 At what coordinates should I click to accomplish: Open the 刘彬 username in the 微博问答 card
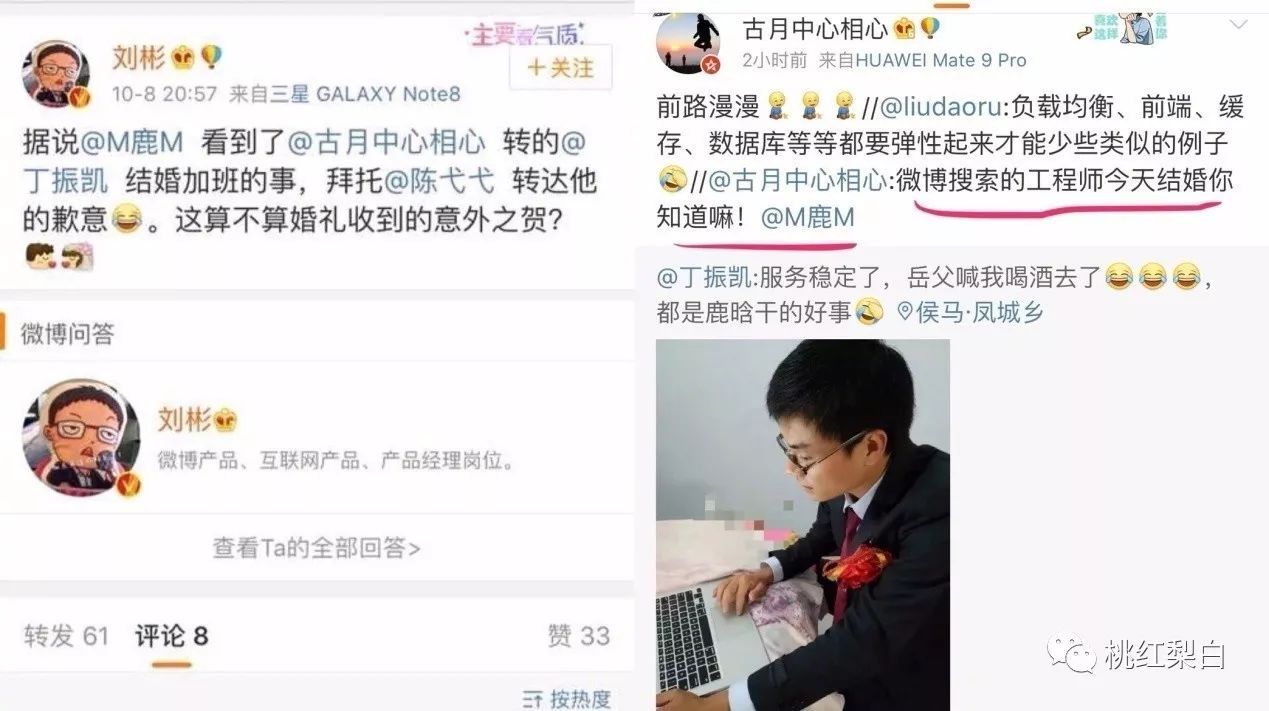[185, 420]
